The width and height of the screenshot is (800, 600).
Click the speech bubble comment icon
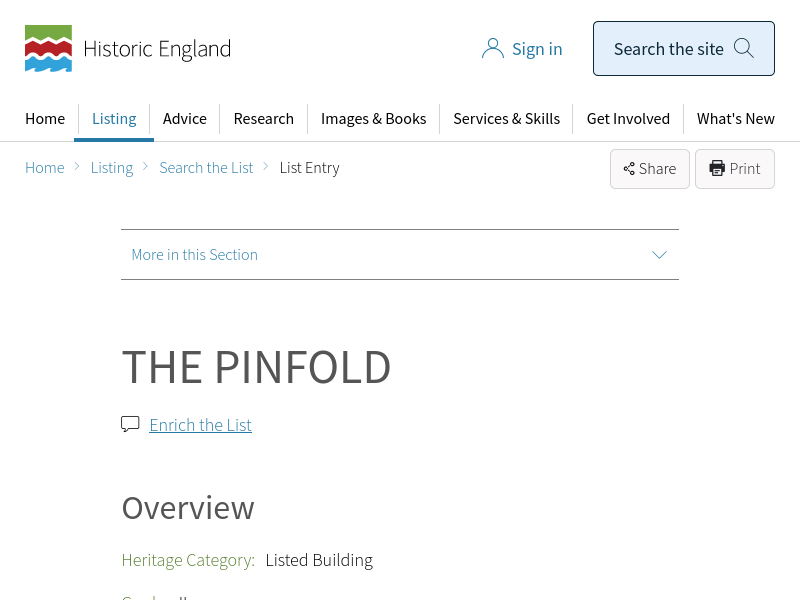pyautogui.click(x=130, y=424)
